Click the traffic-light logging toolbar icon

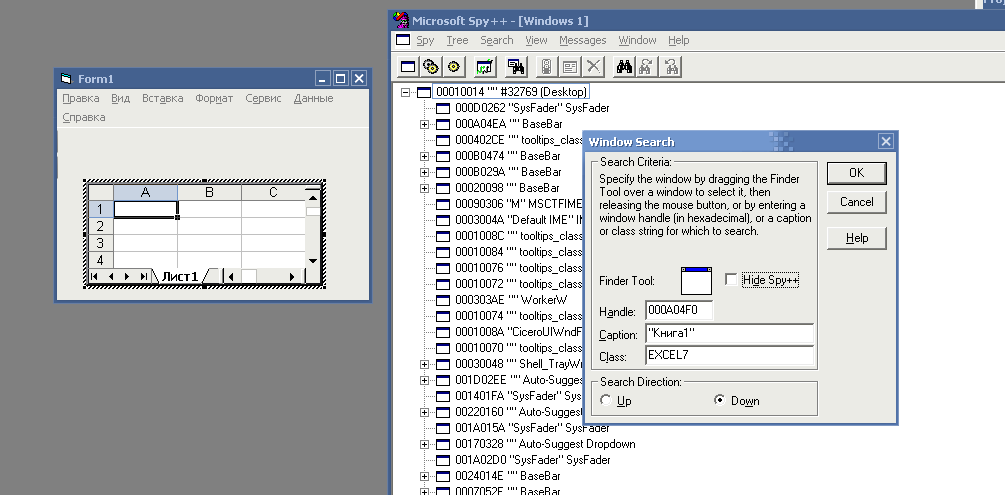pyautogui.click(x=547, y=66)
